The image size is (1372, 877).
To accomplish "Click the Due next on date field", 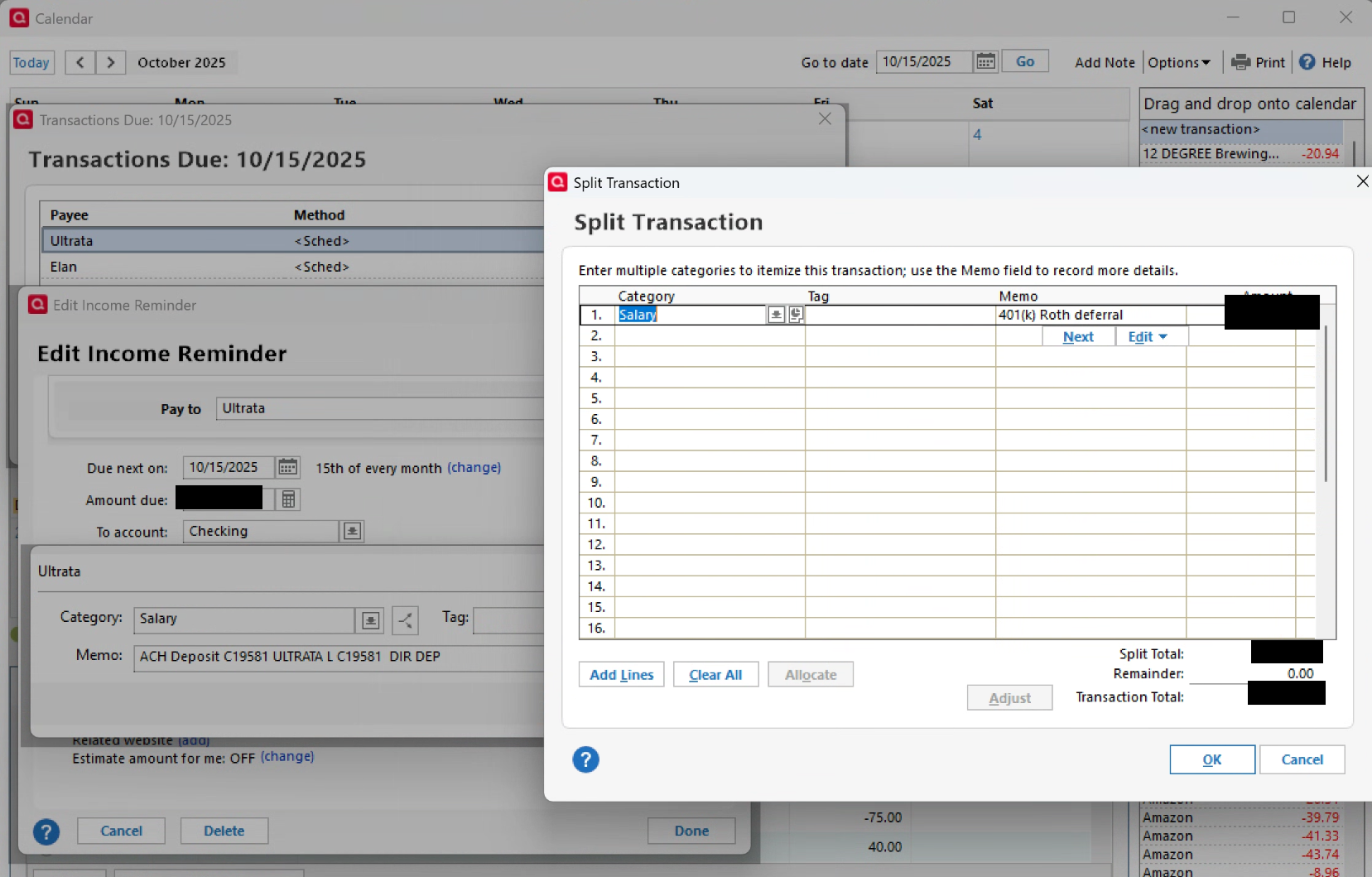I will [229, 467].
